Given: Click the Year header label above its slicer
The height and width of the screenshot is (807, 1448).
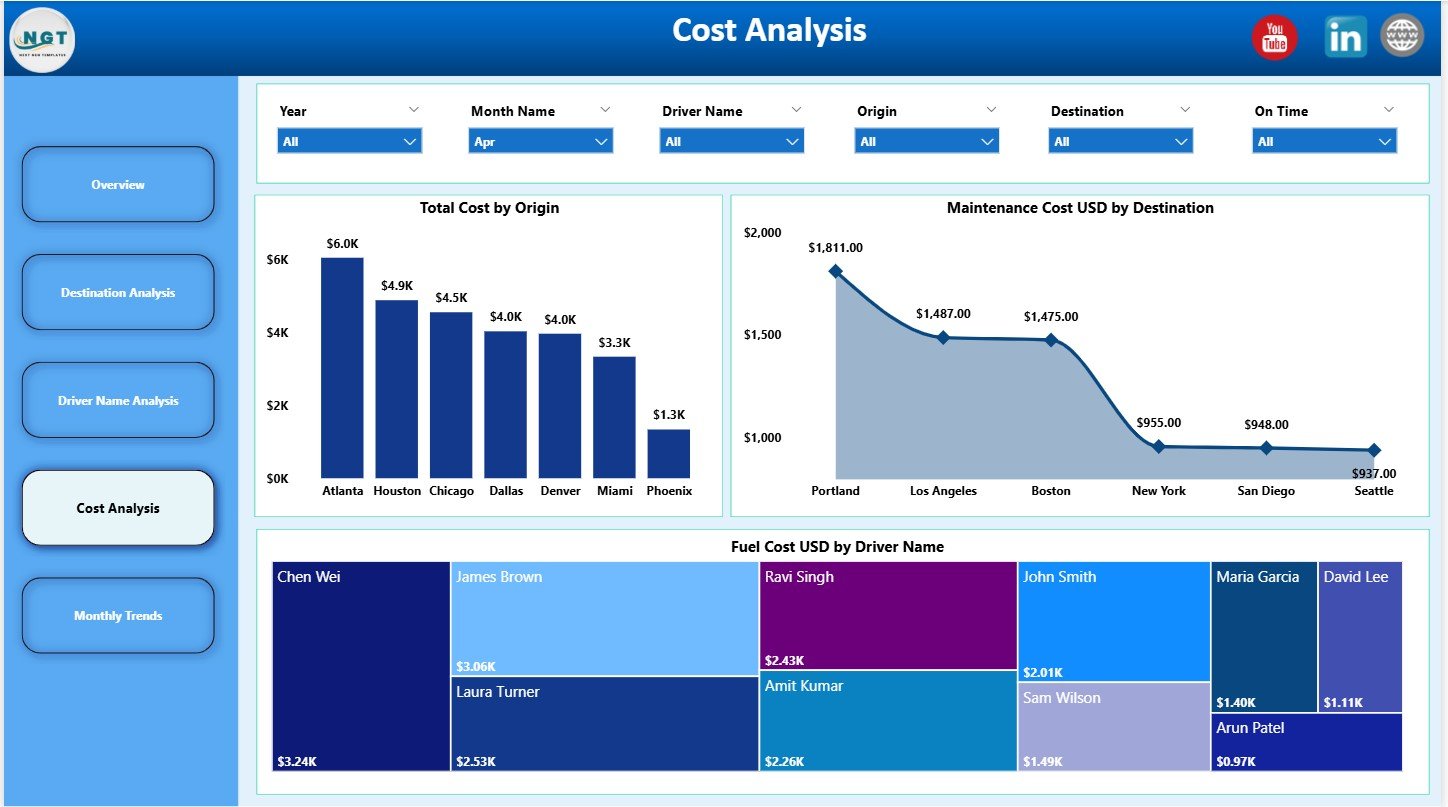Looking at the screenshot, I should coord(293,110).
